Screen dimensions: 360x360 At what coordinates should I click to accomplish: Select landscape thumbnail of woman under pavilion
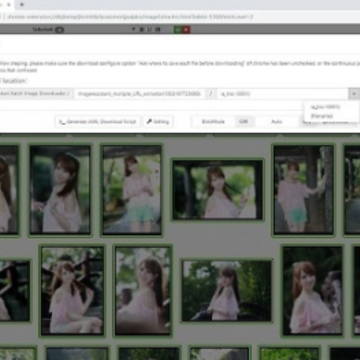[217, 190]
